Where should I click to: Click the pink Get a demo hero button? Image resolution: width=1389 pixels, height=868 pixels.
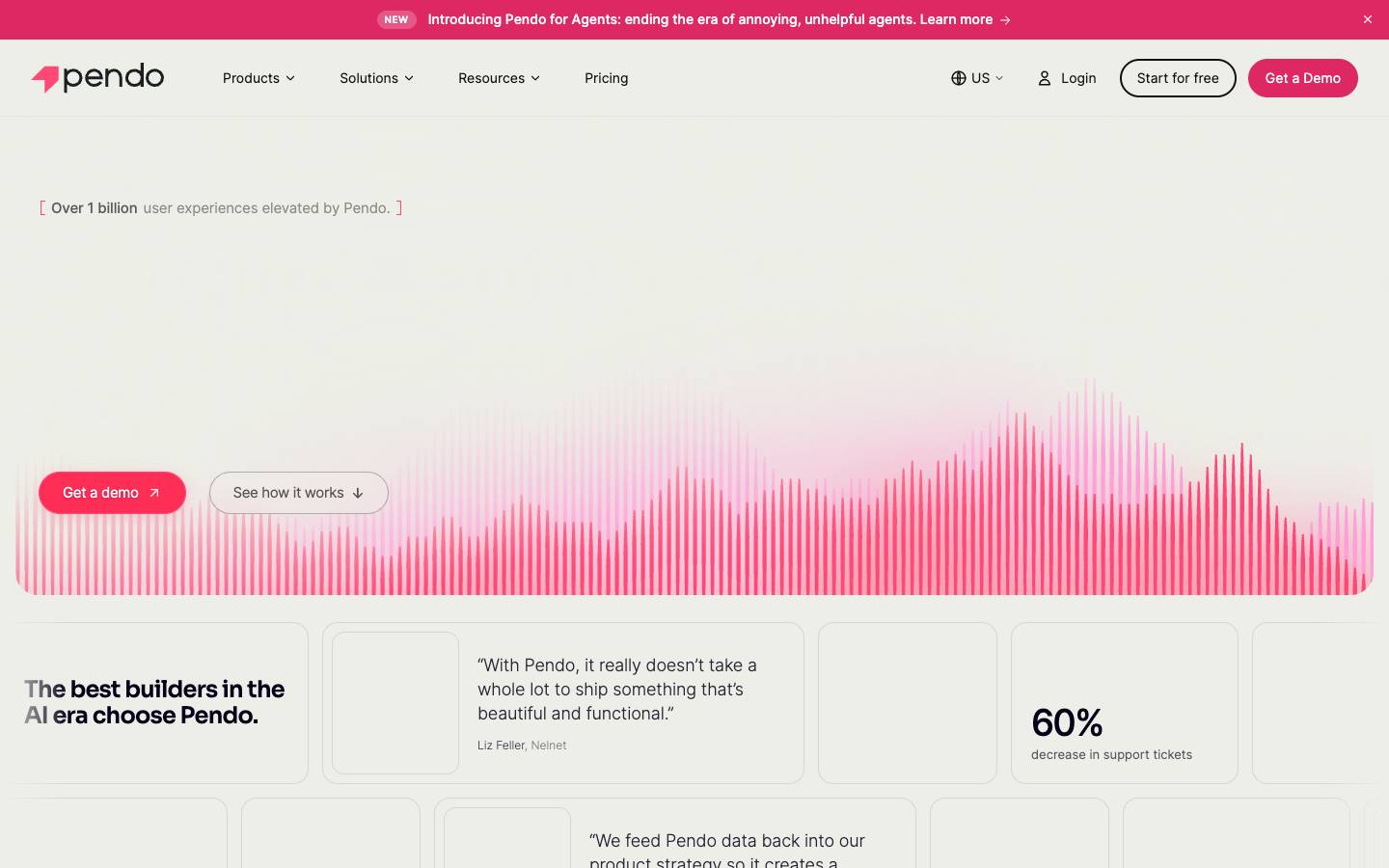112,493
